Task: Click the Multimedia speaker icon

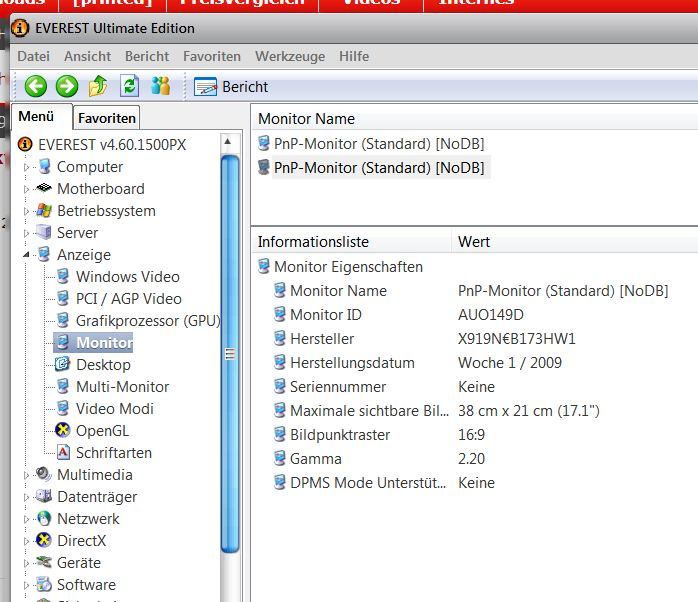Action: 44,474
